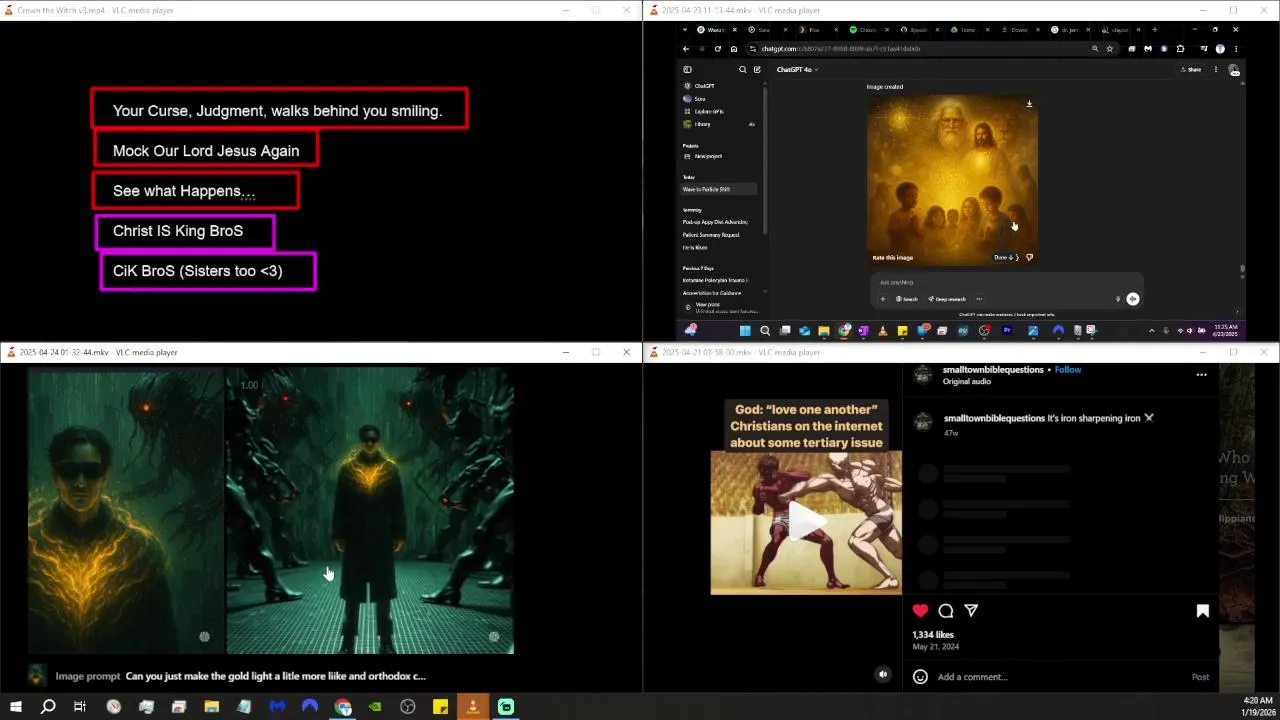The height and width of the screenshot is (720, 1280).
Task: Follow smalltownbiblequestions on Instagram
Action: tap(1068, 370)
